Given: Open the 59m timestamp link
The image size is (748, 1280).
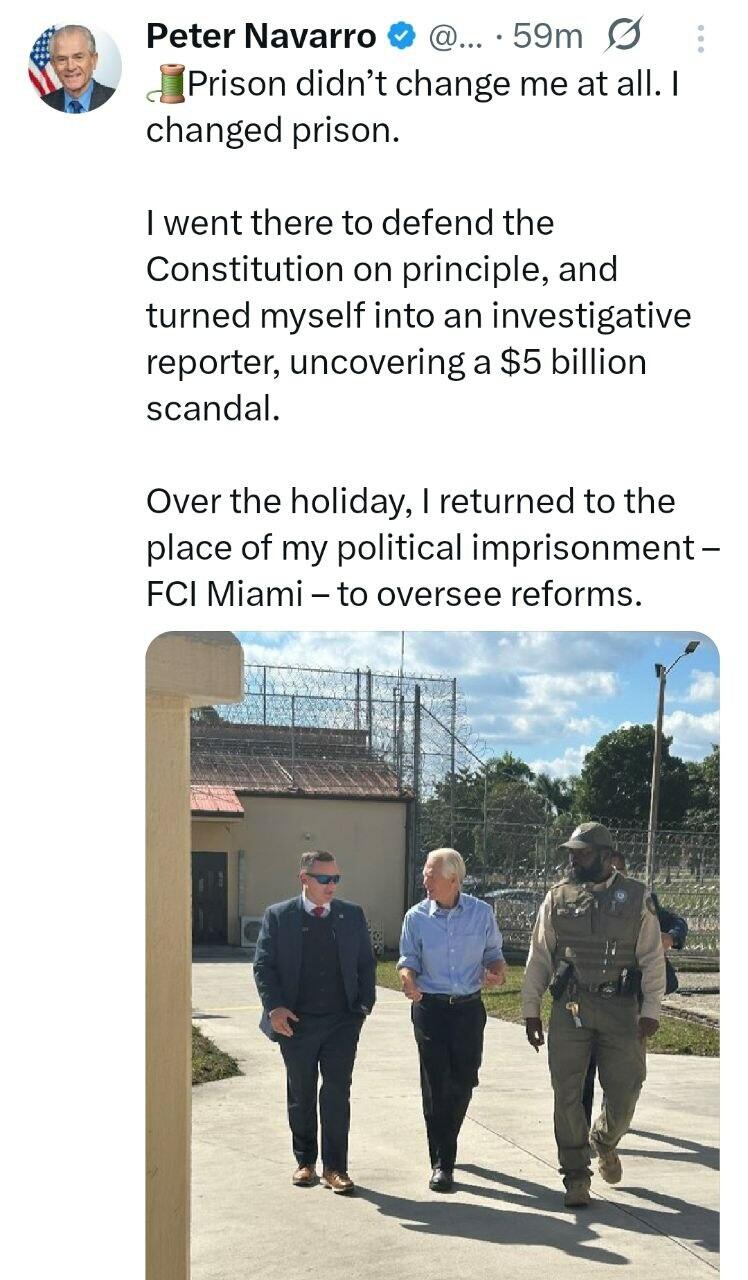Looking at the screenshot, I should 546,37.
